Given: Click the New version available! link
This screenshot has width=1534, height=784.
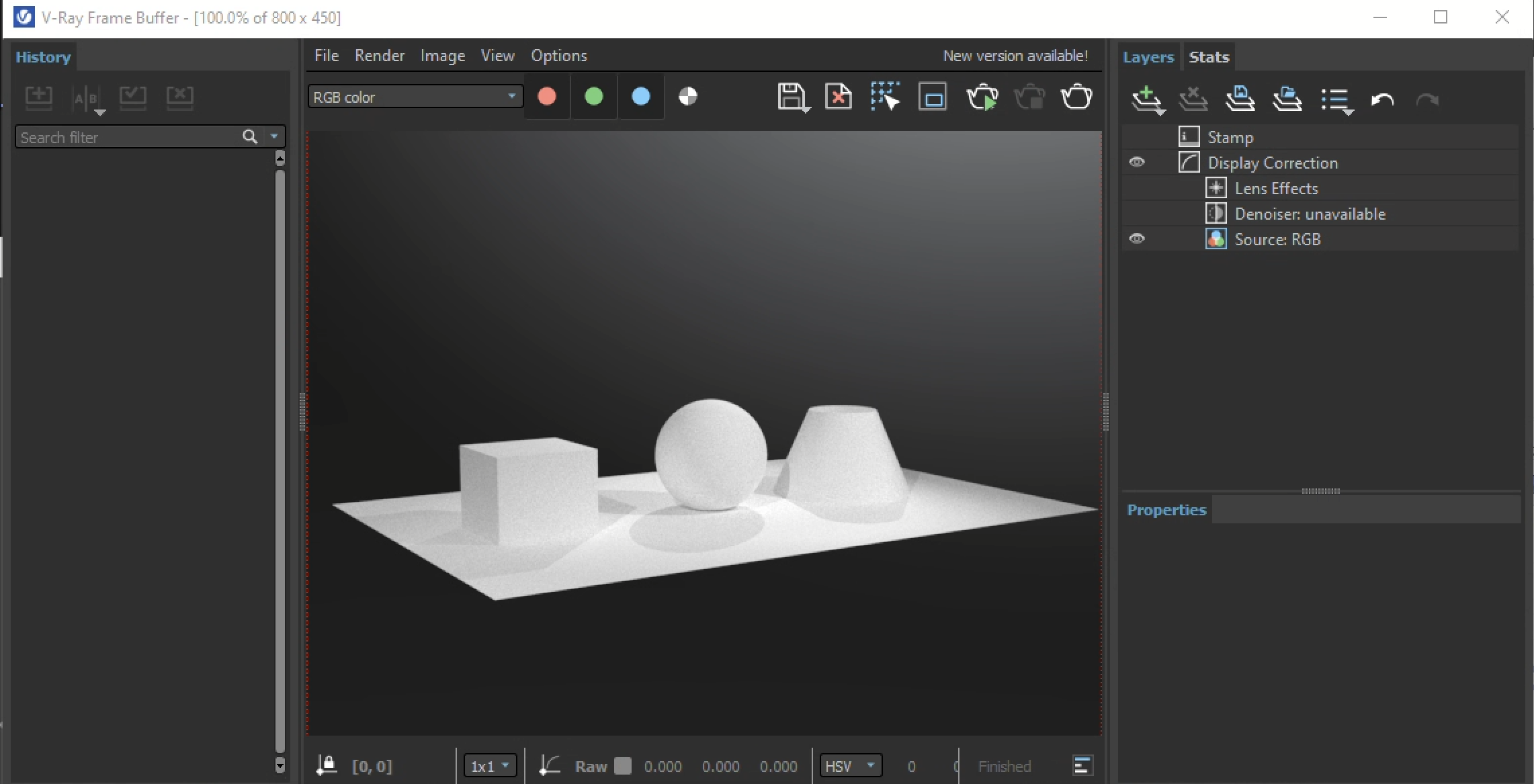Looking at the screenshot, I should click(x=1015, y=56).
